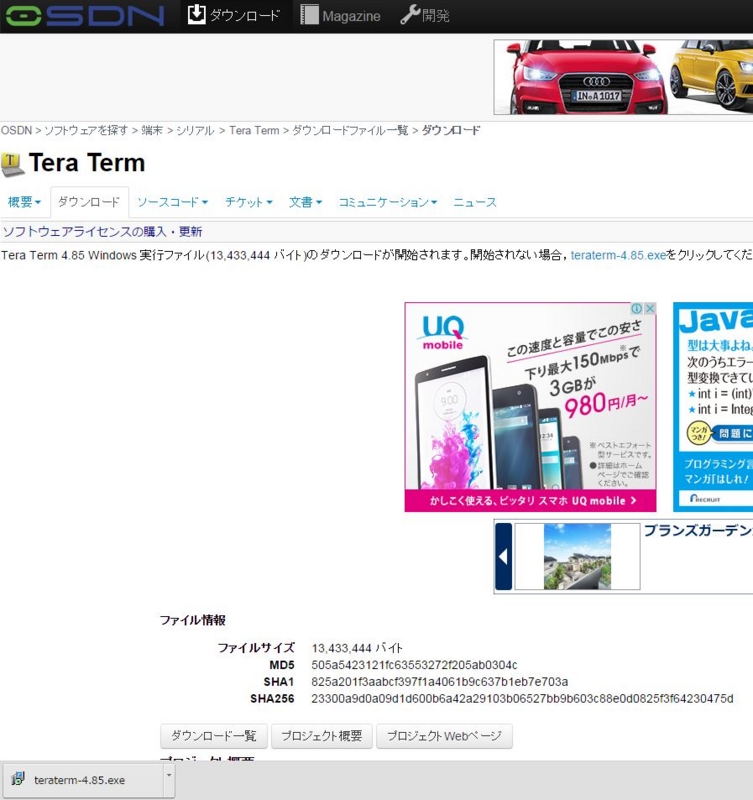Select the SHA1 hash value text
753x800 pixels.
440,682
